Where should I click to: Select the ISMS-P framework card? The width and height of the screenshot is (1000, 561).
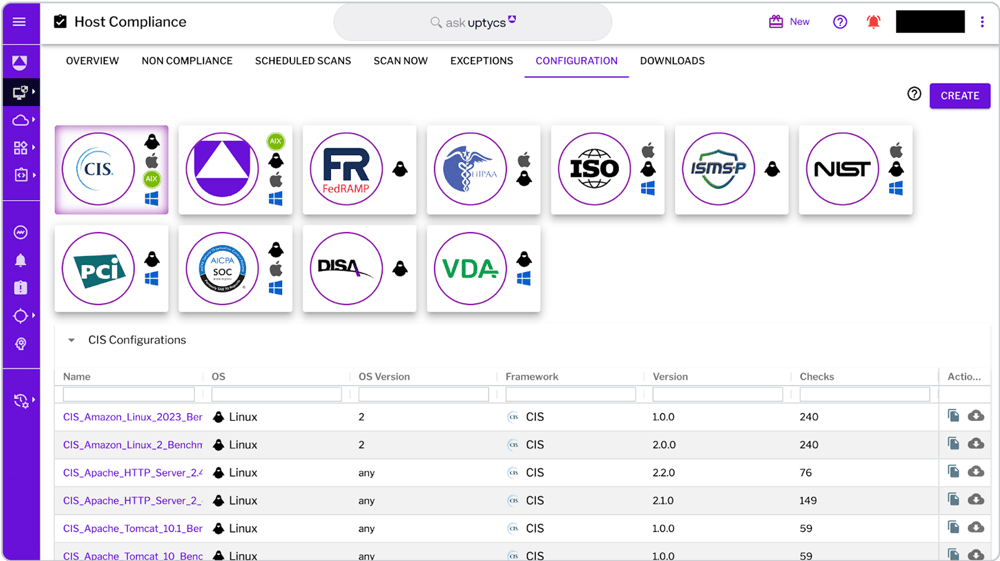point(732,170)
